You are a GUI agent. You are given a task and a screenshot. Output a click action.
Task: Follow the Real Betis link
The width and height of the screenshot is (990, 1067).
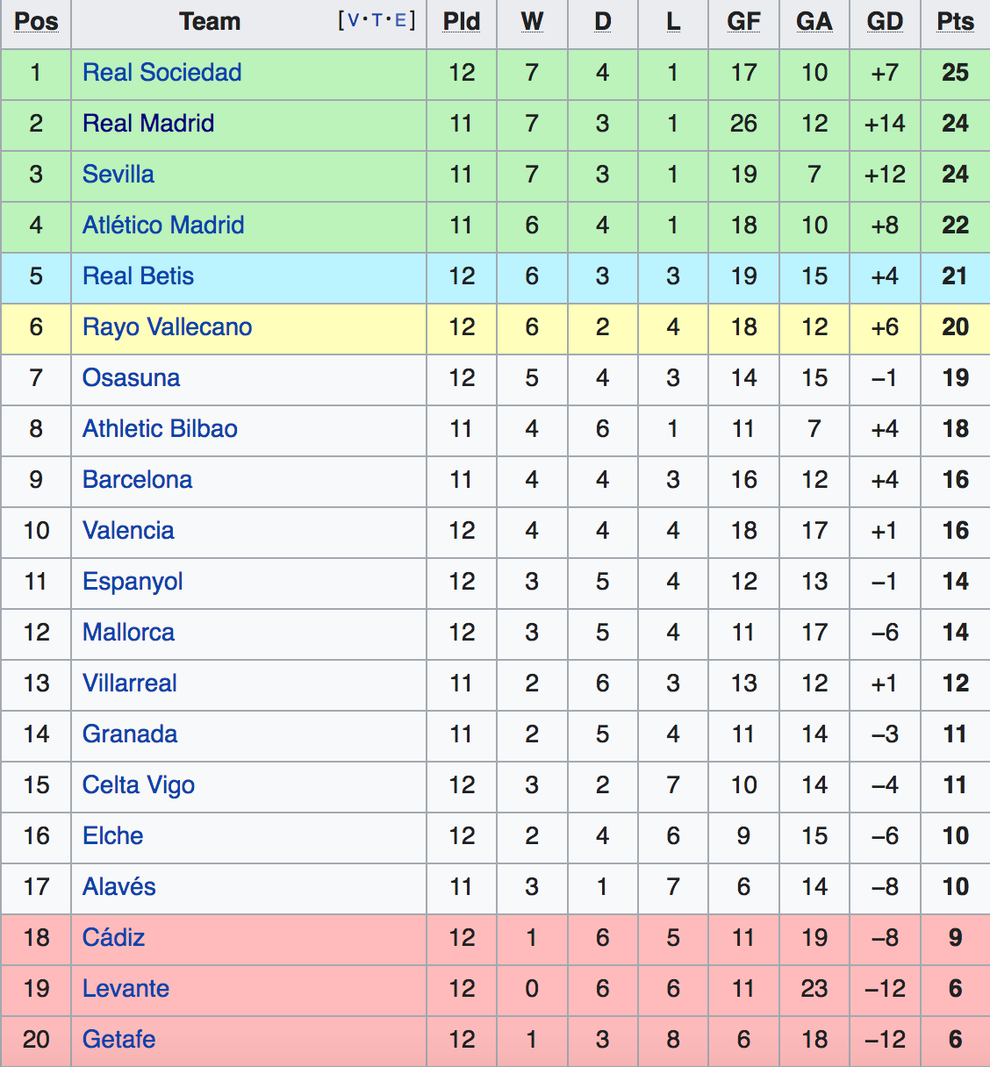(x=138, y=276)
